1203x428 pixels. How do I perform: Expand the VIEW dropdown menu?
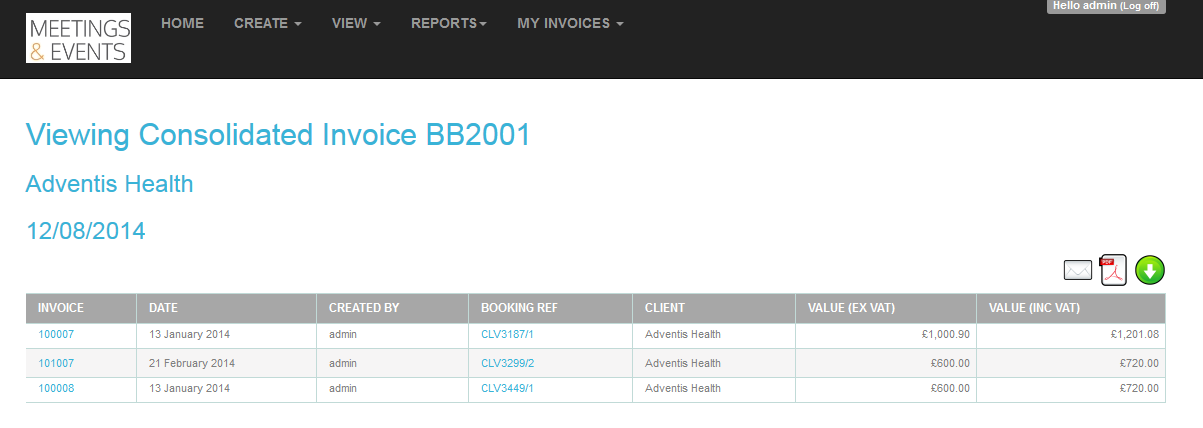click(356, 23)
